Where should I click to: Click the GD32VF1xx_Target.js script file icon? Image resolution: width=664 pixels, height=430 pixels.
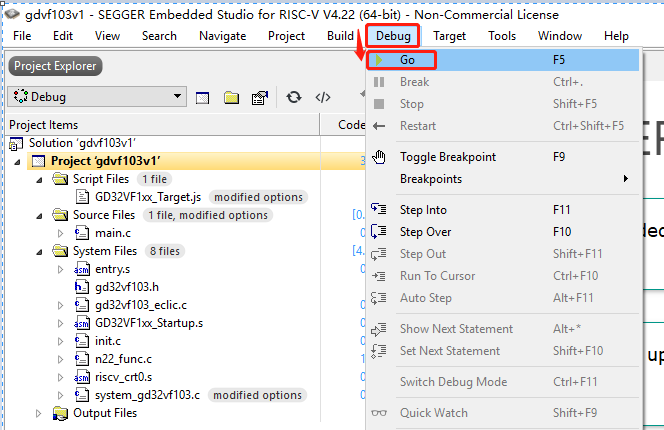(x=82, y=197)
